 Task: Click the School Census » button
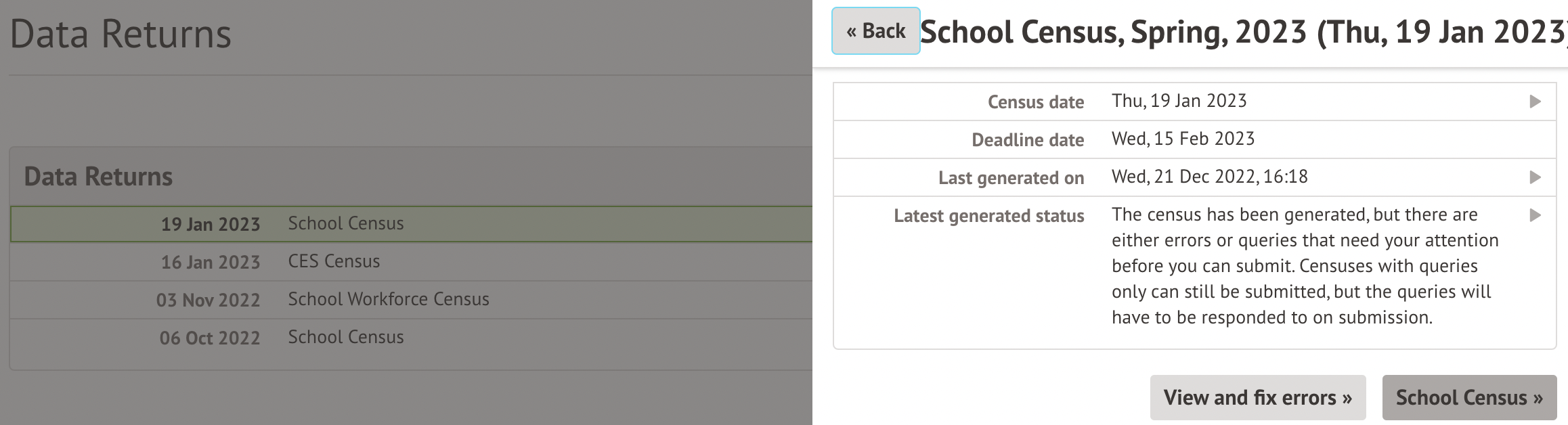[x=1468, y=397]
